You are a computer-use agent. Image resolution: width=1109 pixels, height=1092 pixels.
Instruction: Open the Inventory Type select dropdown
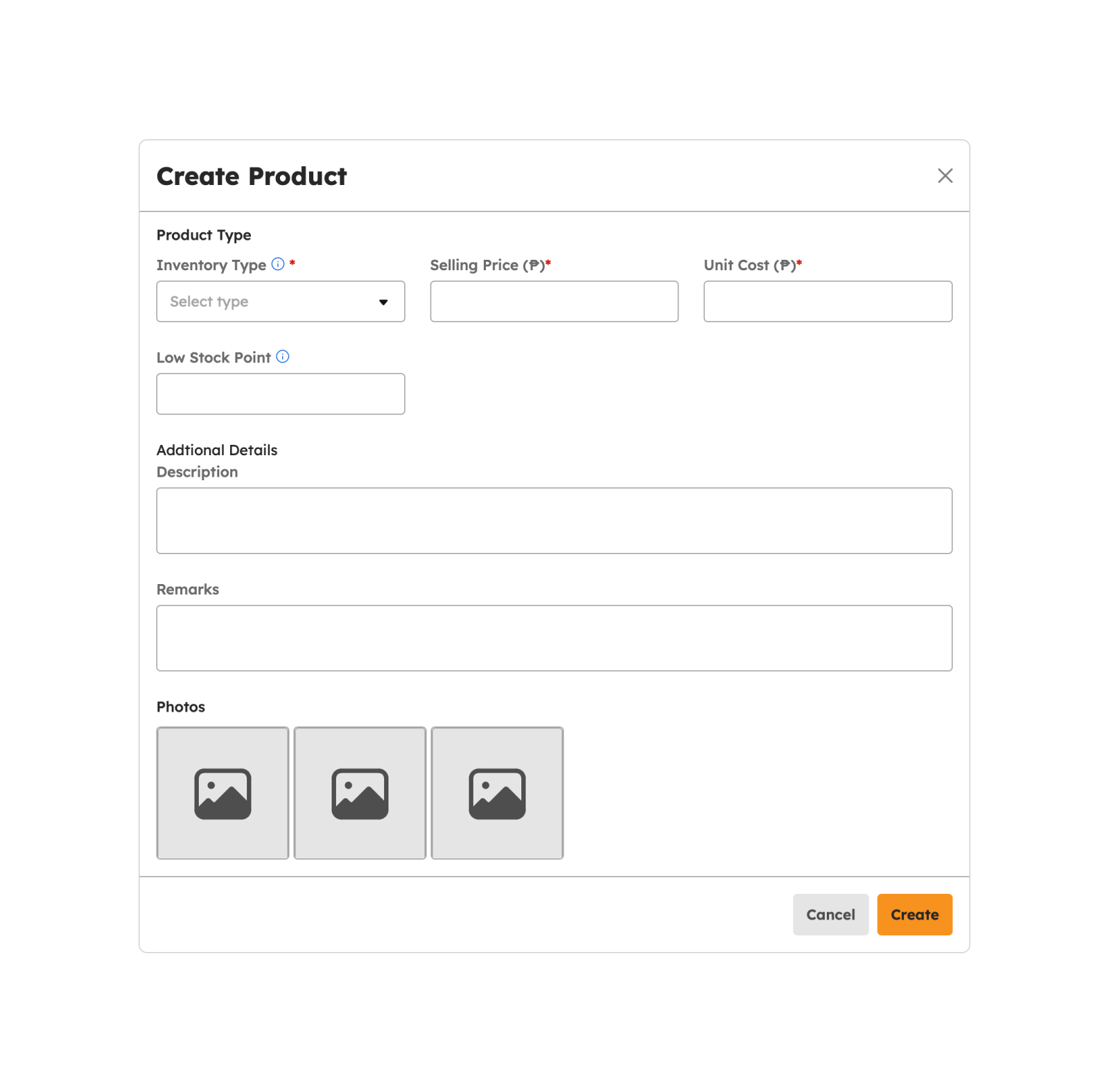point(281,301)
